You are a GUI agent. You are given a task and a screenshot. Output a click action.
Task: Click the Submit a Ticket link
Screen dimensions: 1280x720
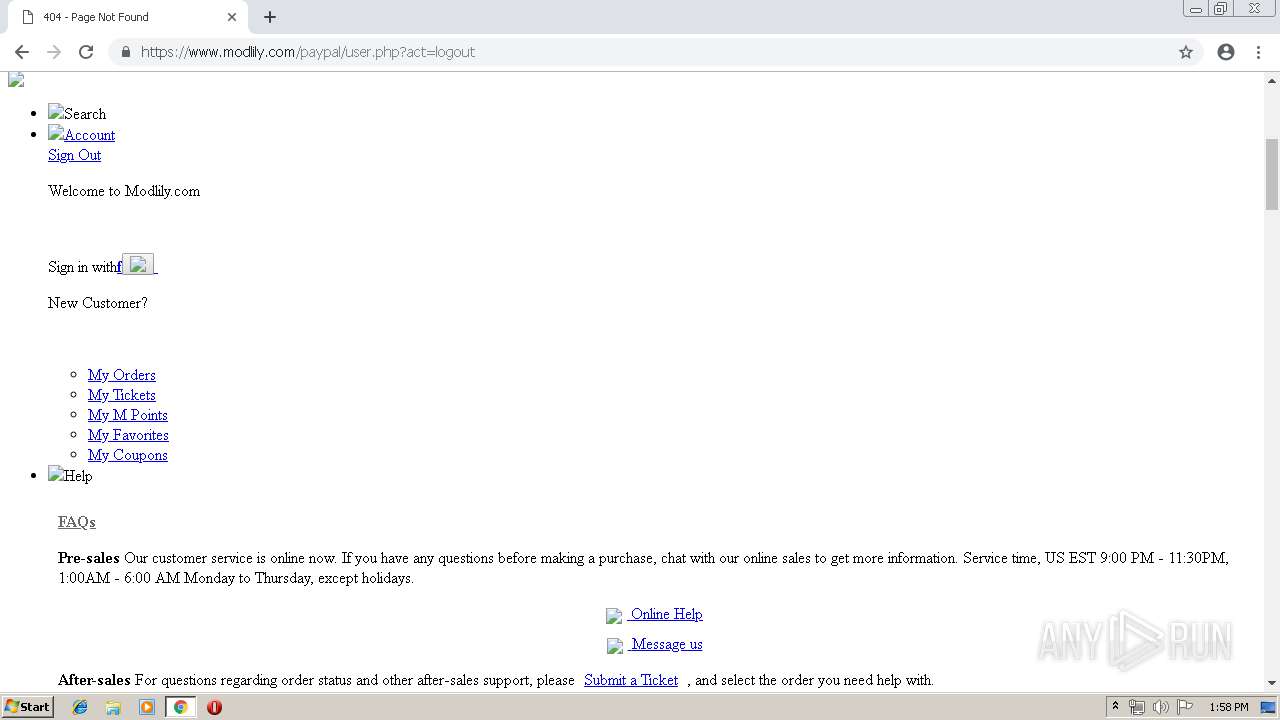click(x=631, y=680)
